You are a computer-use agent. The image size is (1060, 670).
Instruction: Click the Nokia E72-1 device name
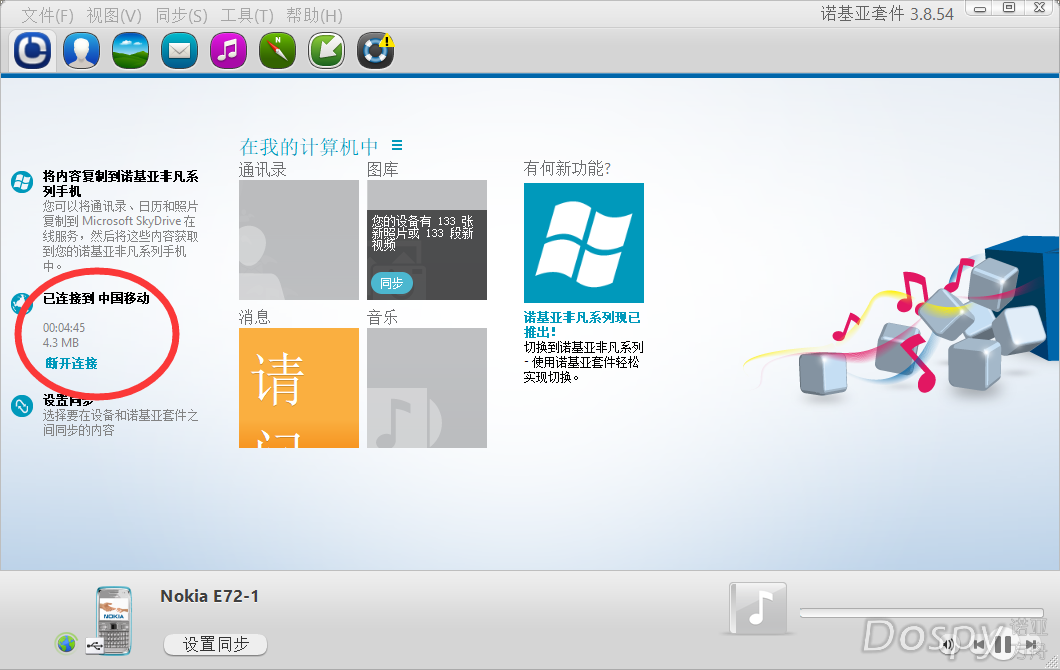pyautogui.click(x=210, y=596)
